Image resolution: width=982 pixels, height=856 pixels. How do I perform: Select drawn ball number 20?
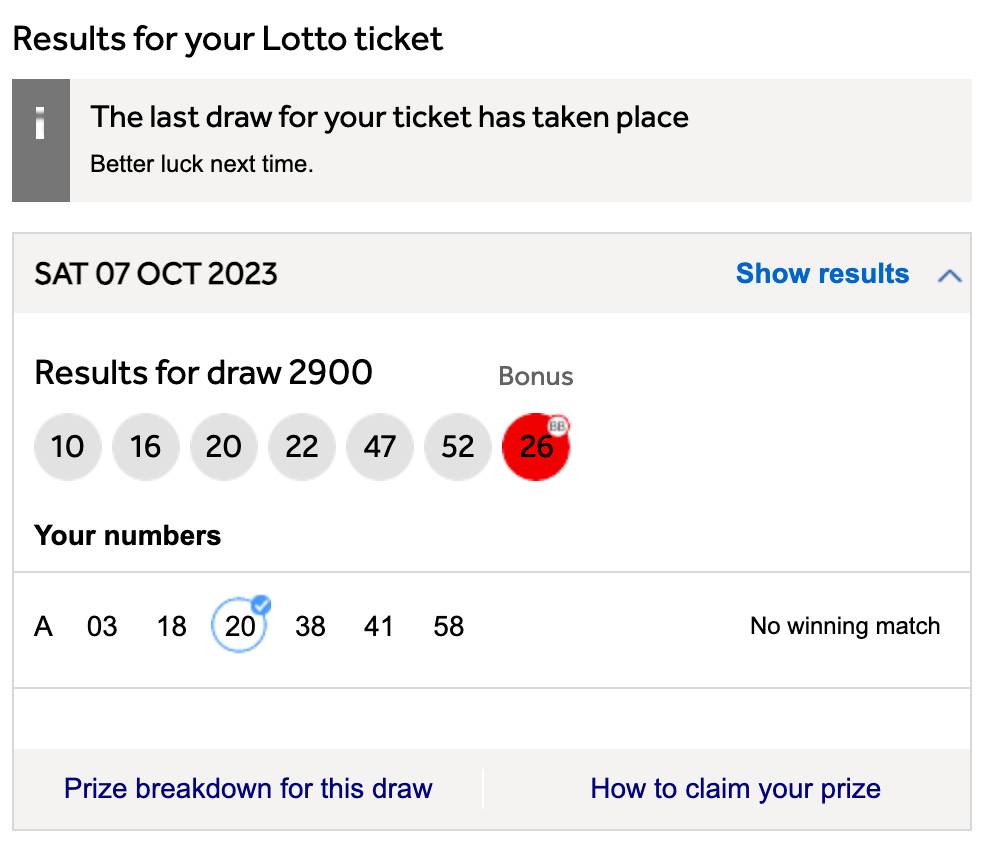point(224,446)
